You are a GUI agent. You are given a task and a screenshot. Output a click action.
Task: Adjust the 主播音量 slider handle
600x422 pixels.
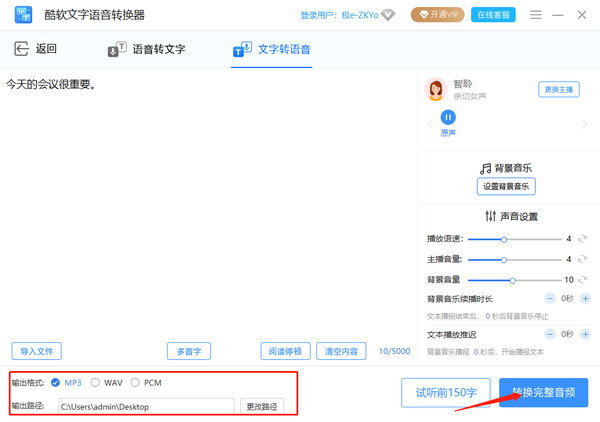[504, 260]
